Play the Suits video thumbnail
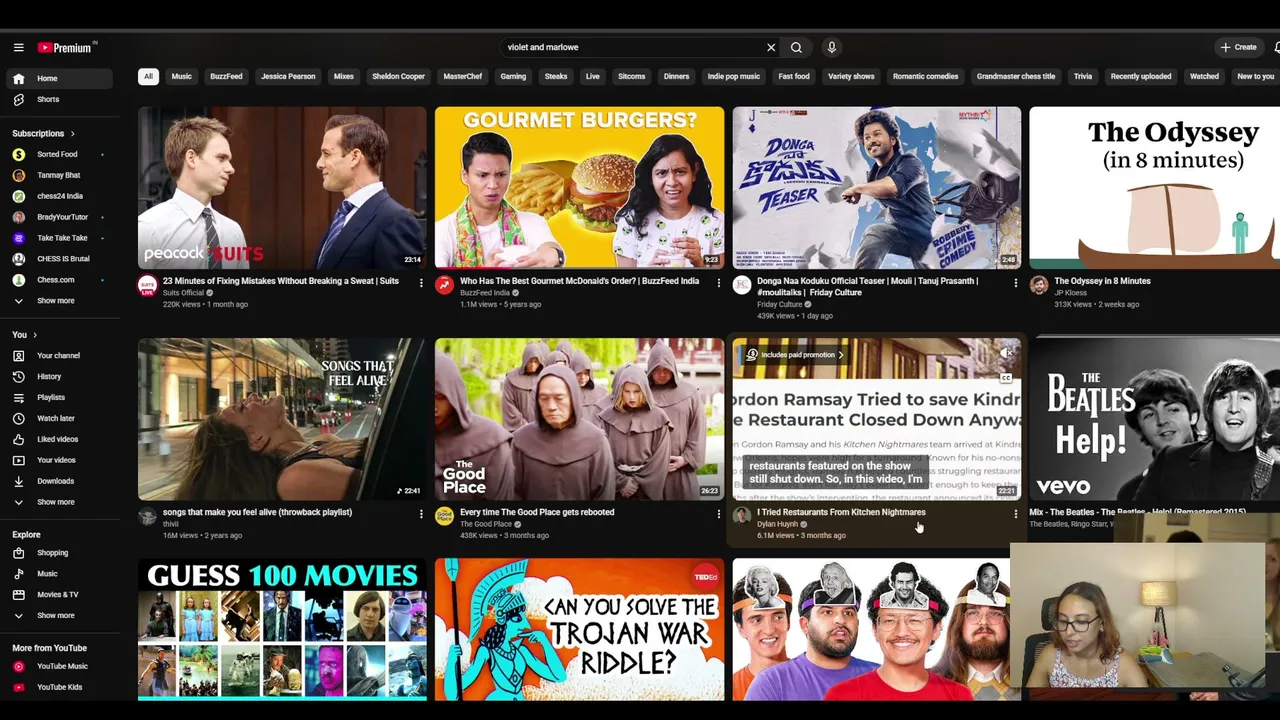 [282, 188]
